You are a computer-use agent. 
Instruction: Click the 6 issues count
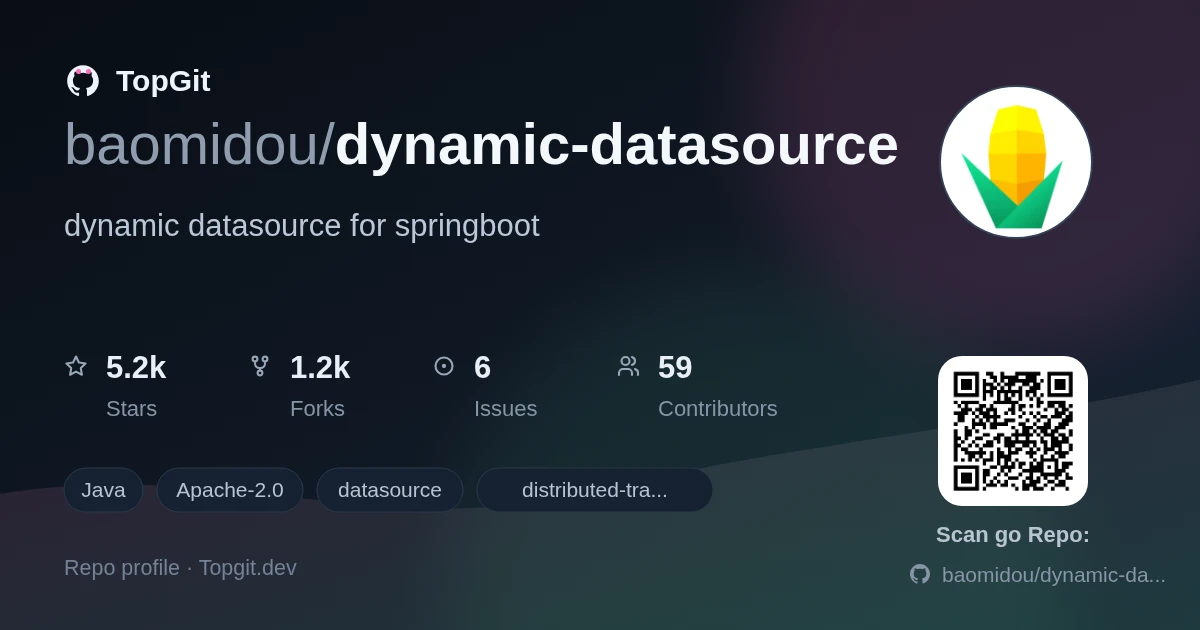tap(483, 367)
